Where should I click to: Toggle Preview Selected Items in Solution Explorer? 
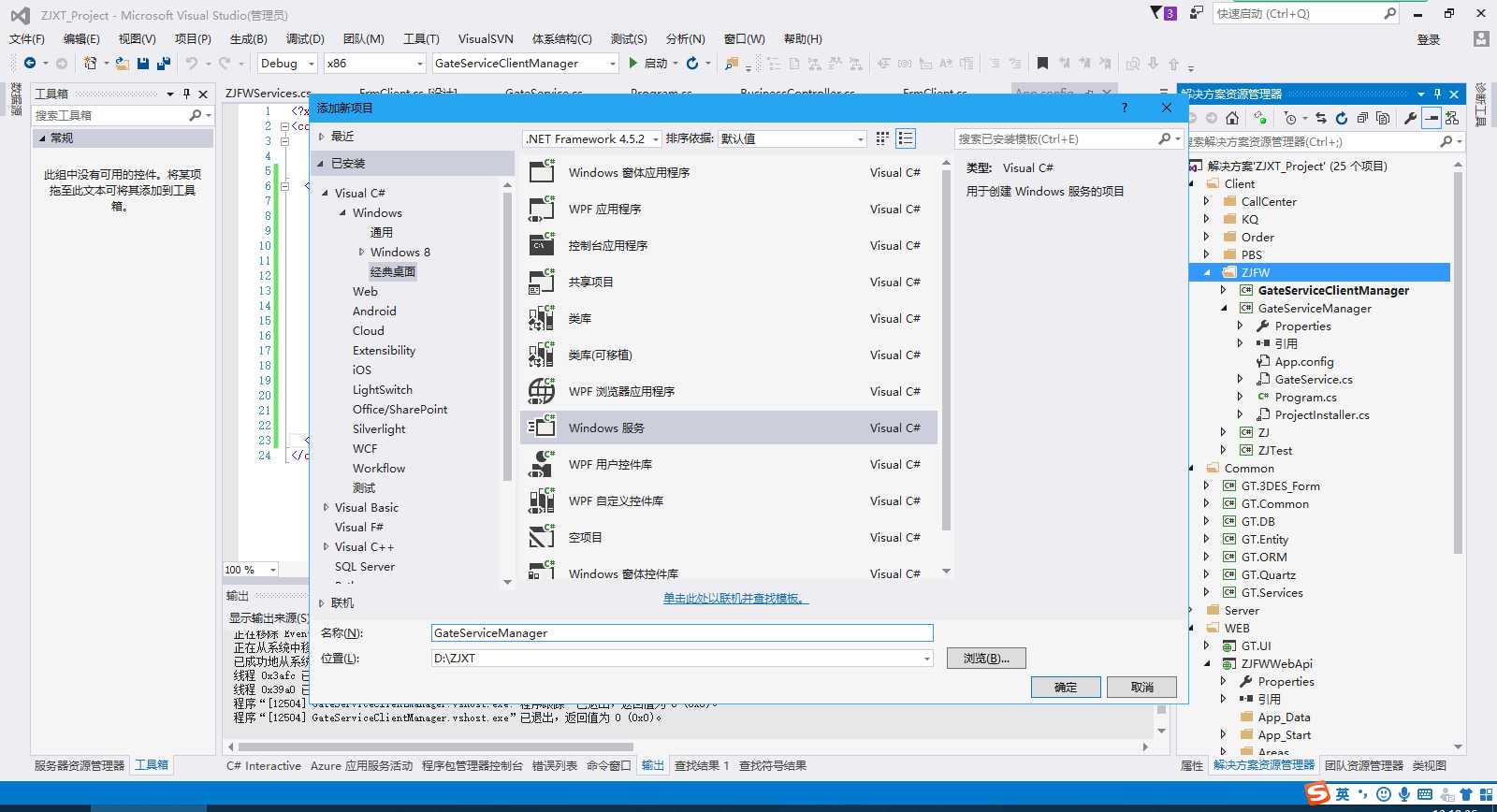(1431, 118)
